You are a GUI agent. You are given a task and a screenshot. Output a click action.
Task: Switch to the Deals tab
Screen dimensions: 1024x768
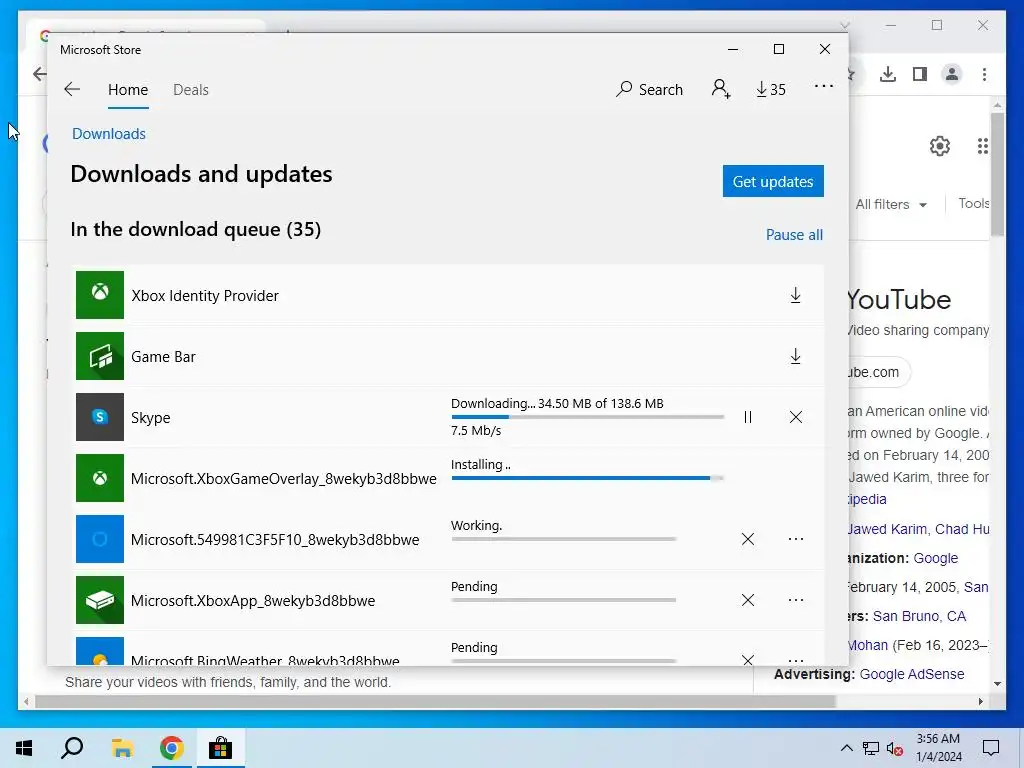pyautogui.click(x=191, y=89)
